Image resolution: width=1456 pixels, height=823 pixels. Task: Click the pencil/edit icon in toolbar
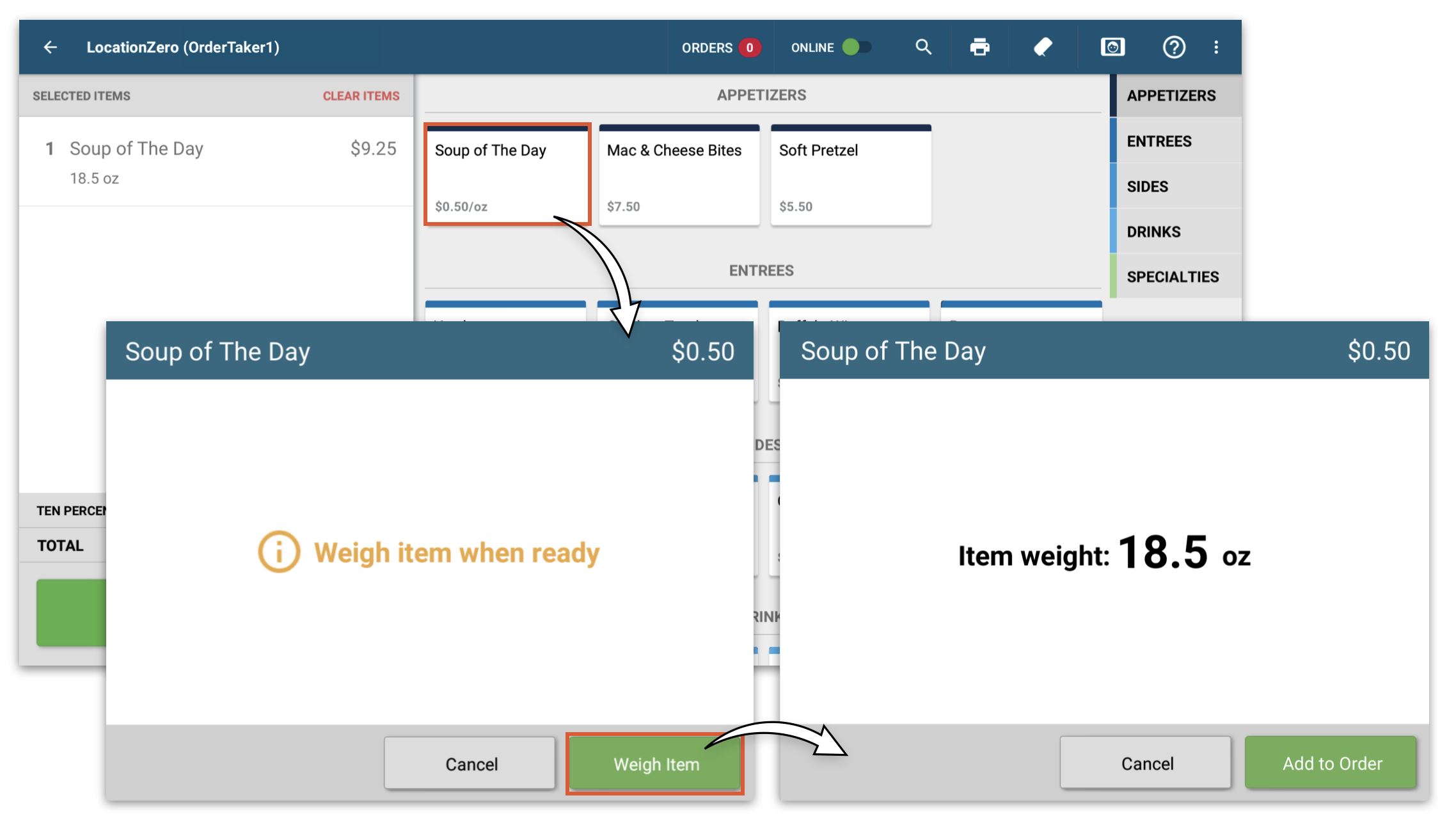[x=1044, y=46]
